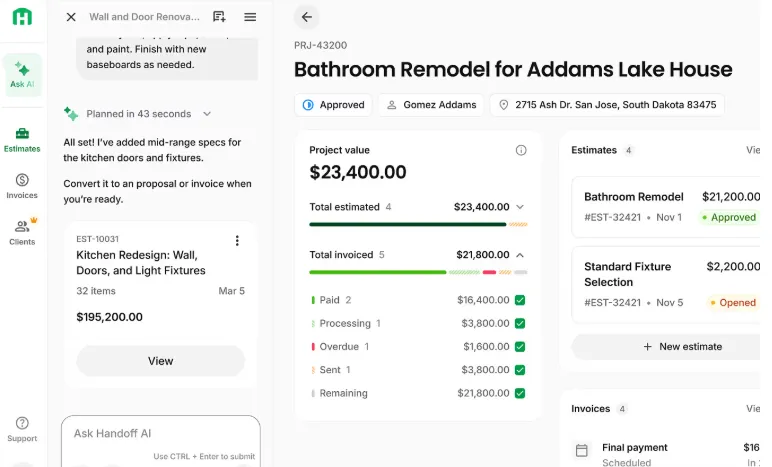Open the chat hamburger menu
The image size is (772, 467).
click(x=250, y=17)
